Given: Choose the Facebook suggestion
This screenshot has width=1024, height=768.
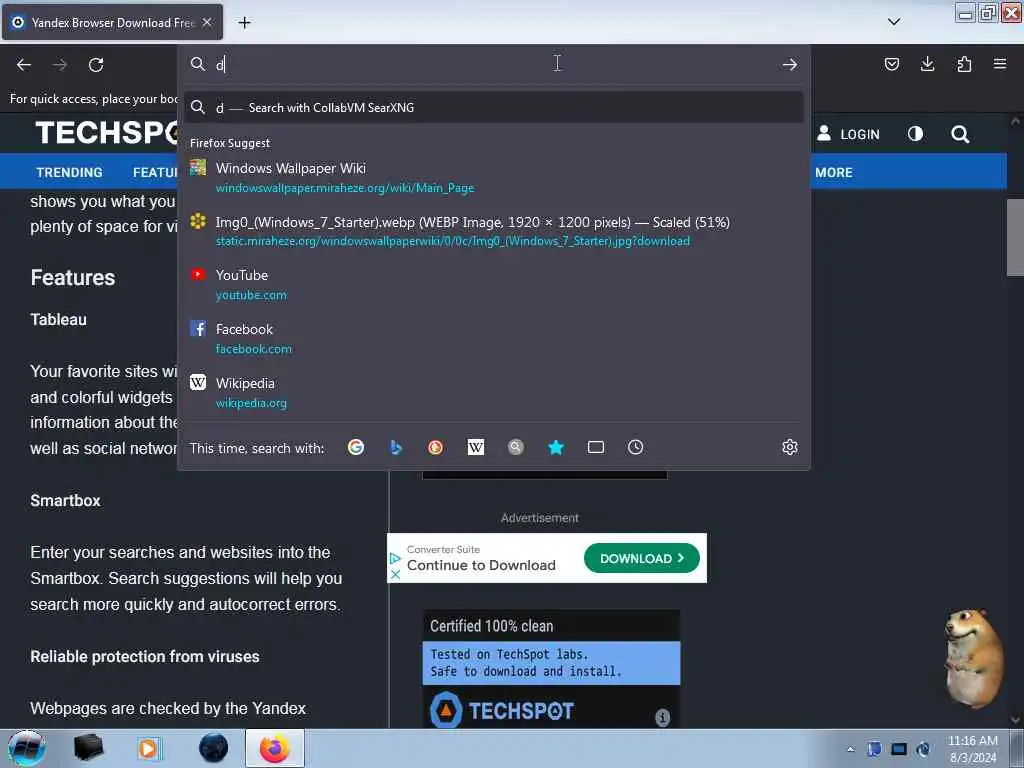Looking at the screenshot, I should click(x=494, y=338).
